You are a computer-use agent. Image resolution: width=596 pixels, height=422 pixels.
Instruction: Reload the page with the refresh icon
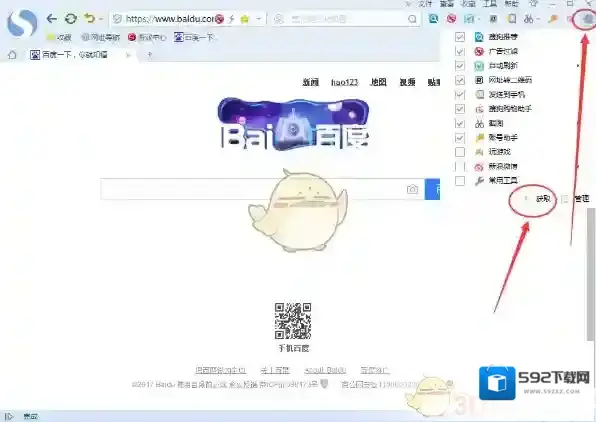pyautogui.click(x=71, y=18)
